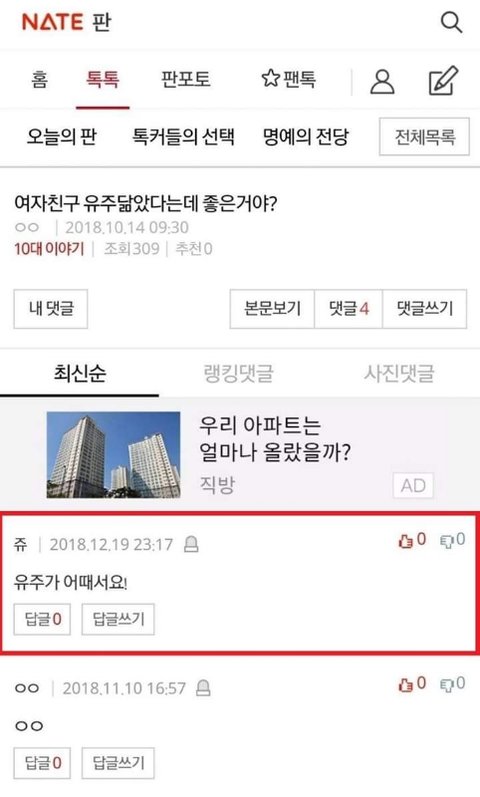This screenshot has width=480, height=797.
Task: Report the 쥬 comment via siren icon
Action: (x=191, y=544)
